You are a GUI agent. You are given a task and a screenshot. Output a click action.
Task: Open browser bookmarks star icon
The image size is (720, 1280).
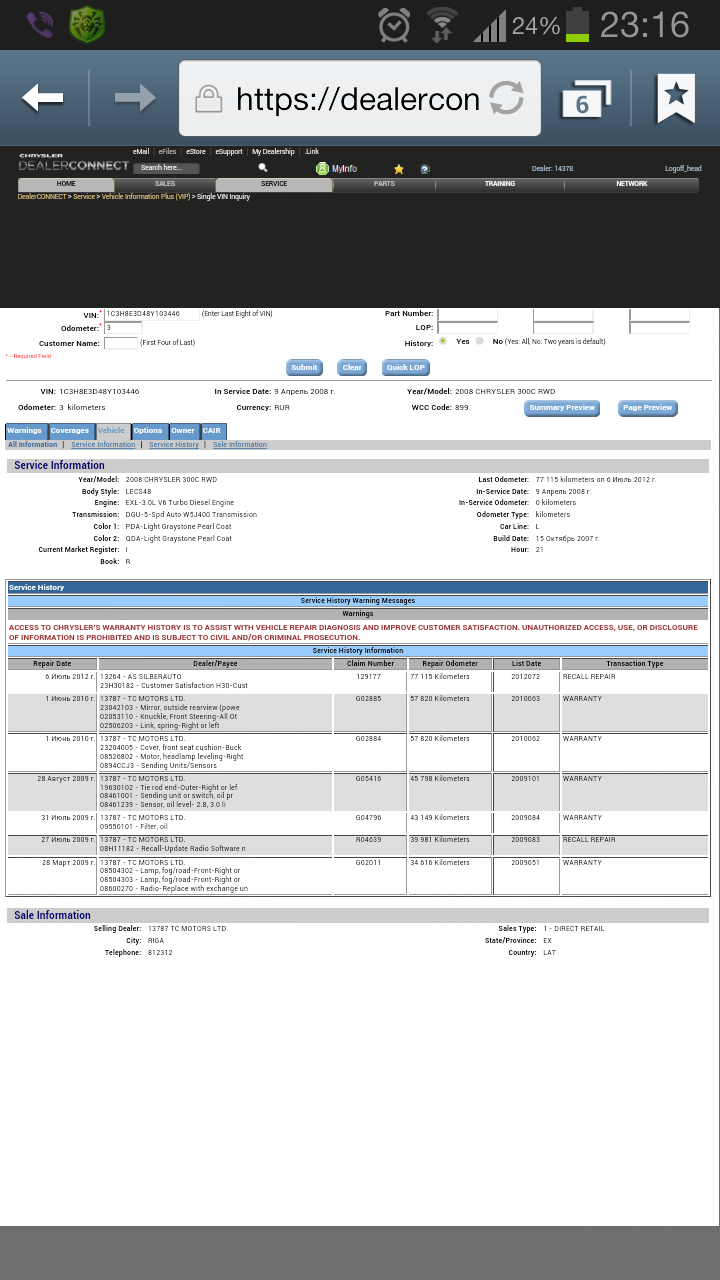[676, 98]
